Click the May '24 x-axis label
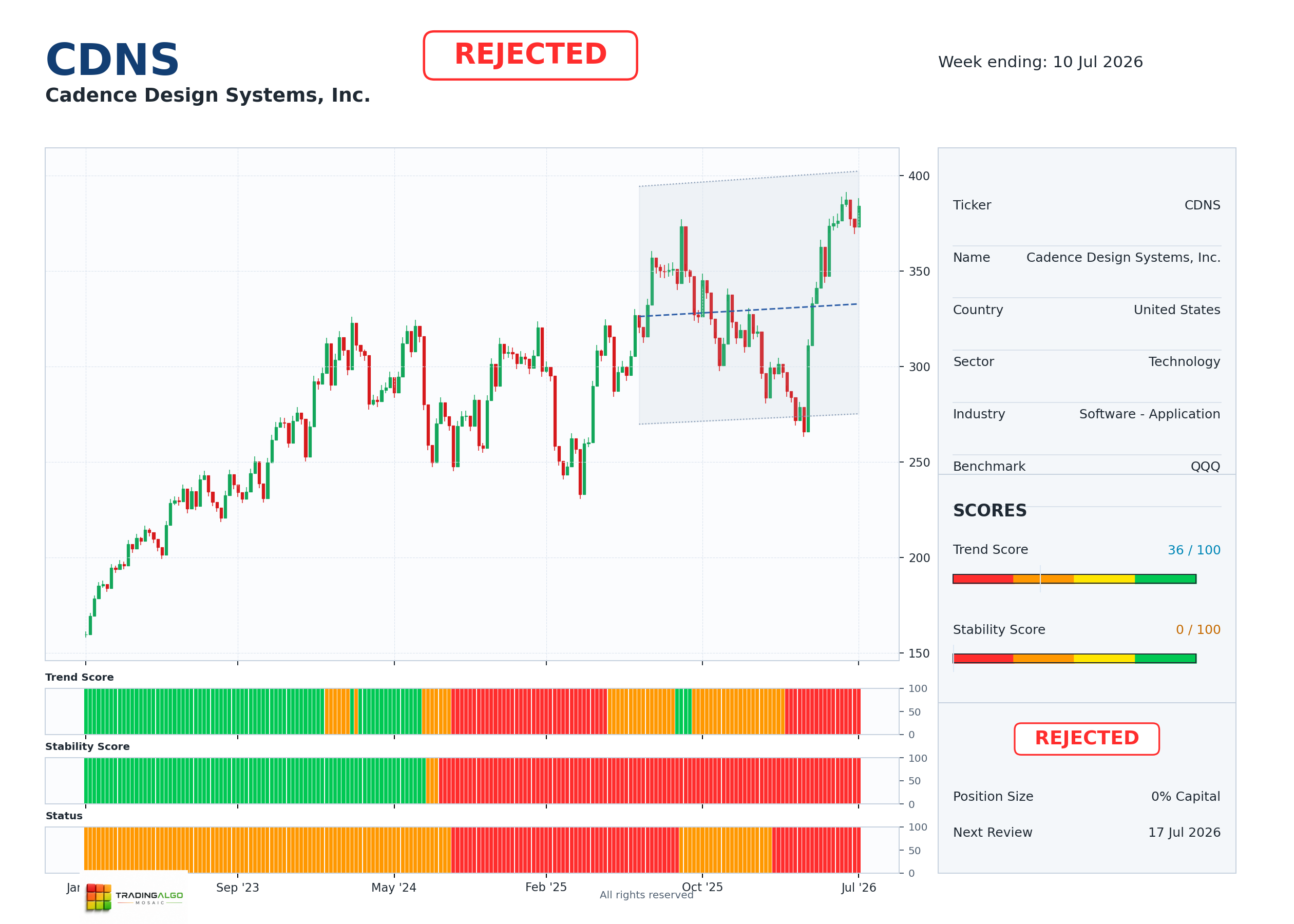 pyautogui.click(x=394, y=888)
